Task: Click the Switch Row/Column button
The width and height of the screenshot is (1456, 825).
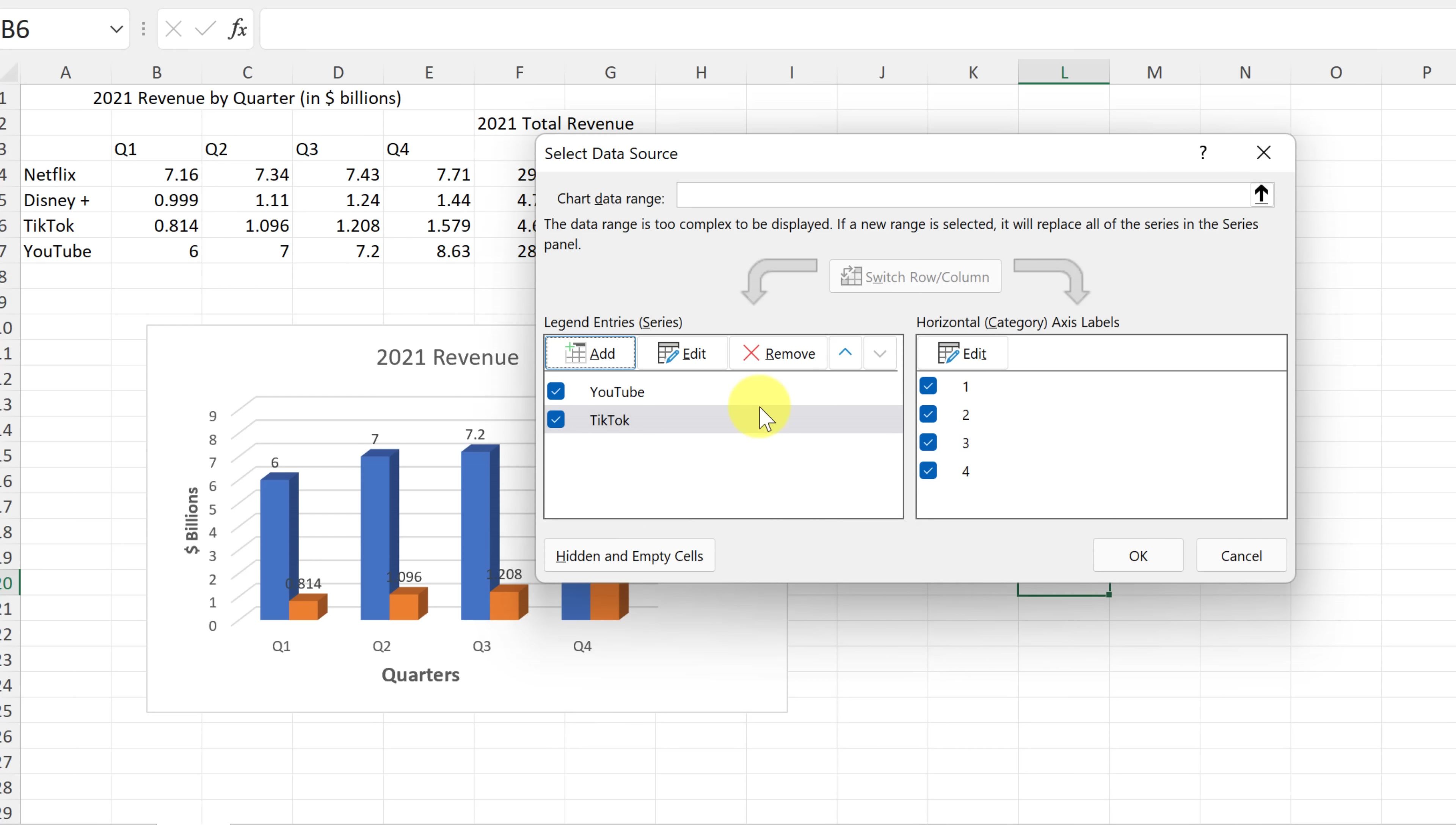Action: [x=915, y=276]
